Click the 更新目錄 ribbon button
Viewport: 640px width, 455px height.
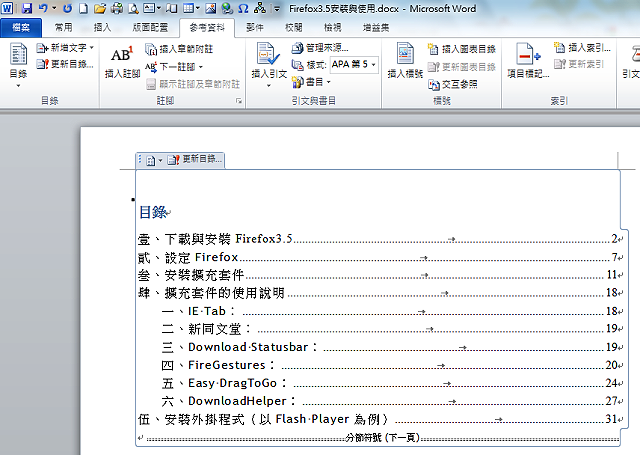(65, 64)
